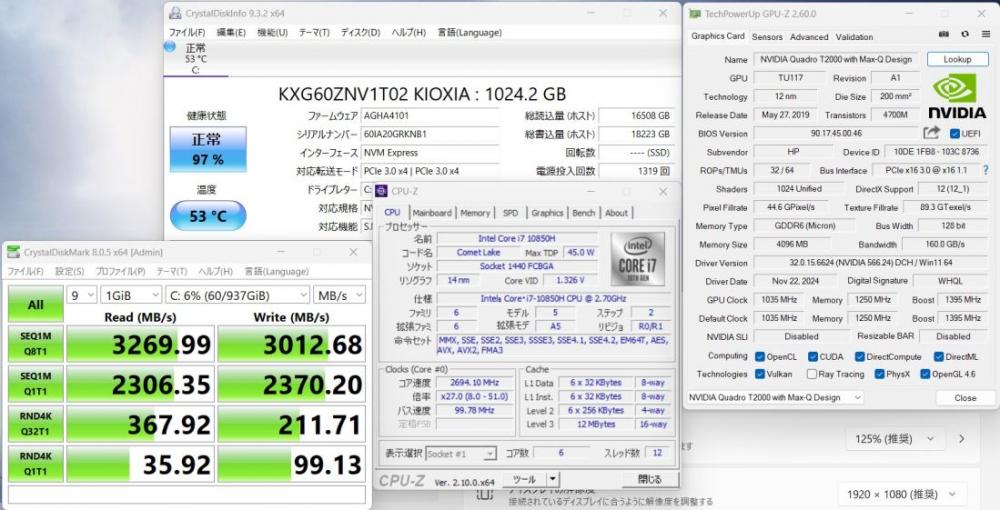Toggle the Vulkan checkbox
The width and height of the screenshot is (1000, 510).
point(760,374)
